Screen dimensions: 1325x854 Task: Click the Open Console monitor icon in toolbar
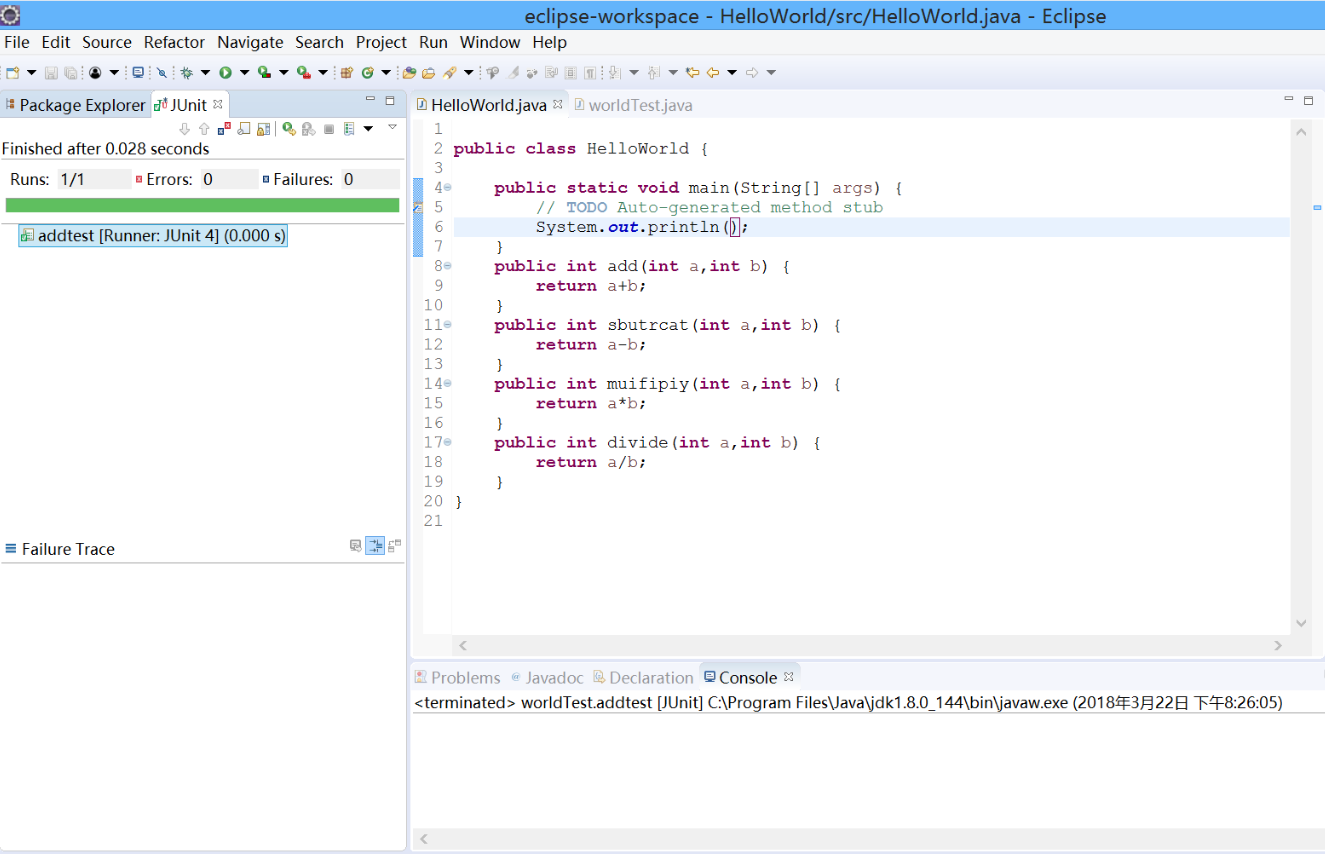click(139, 72)
